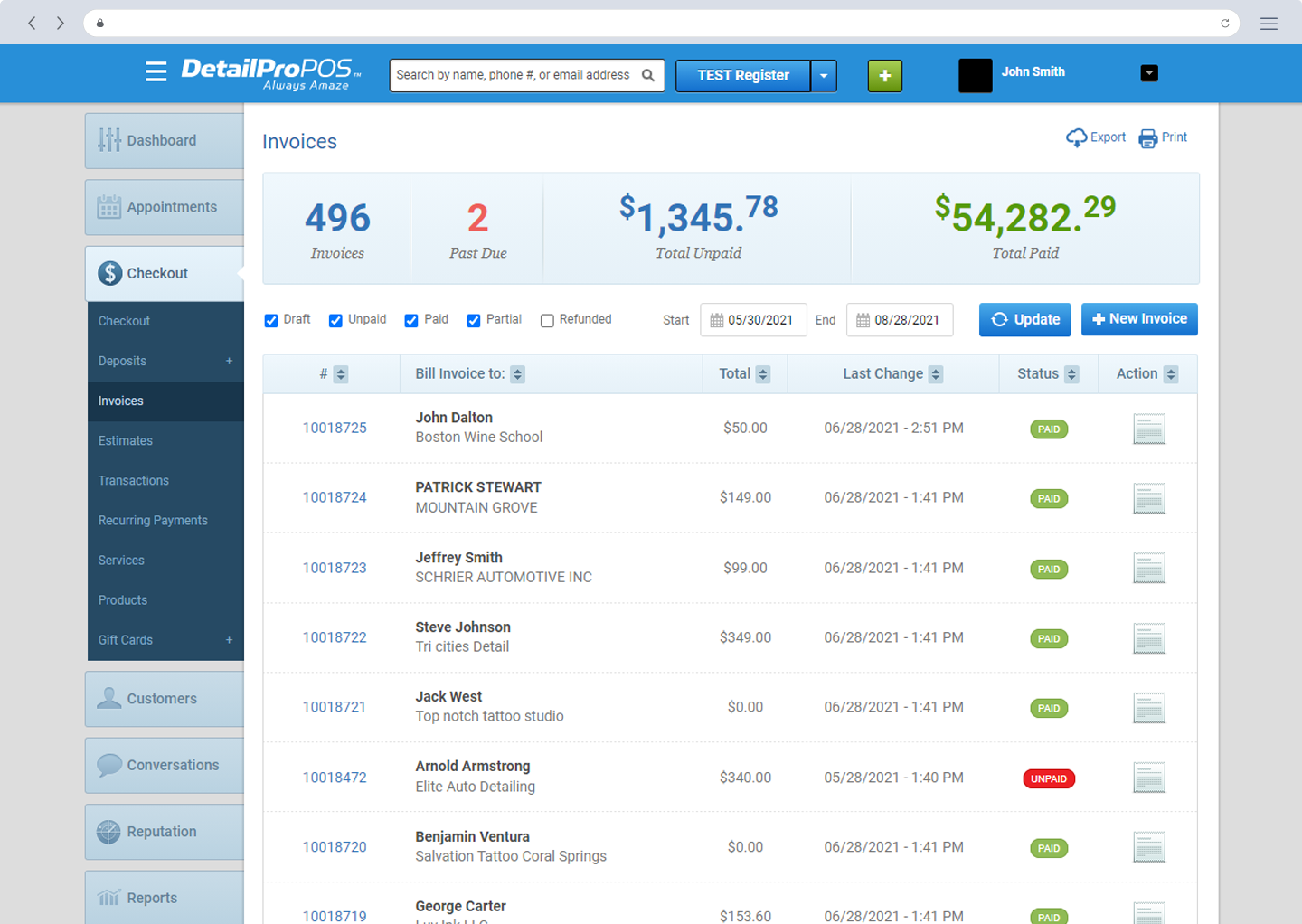The height and width of the screenshot is (924, 1302).
Task: Open the browser menu icon at top right
Action: click(1269, 24)
